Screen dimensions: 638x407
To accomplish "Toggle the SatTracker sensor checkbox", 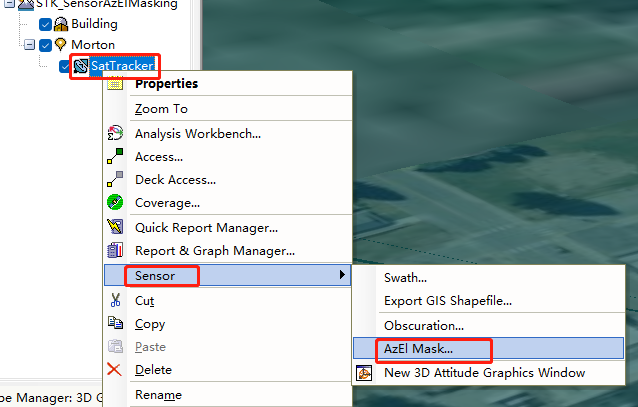I will tap(66, 67).
